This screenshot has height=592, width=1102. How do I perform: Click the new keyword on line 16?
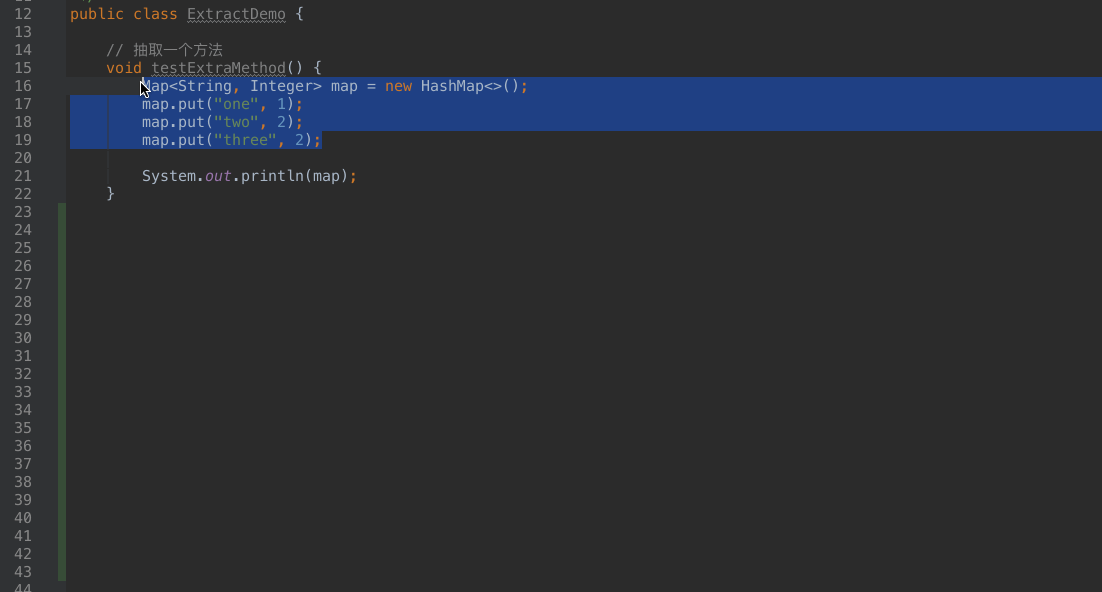(398, 86)
